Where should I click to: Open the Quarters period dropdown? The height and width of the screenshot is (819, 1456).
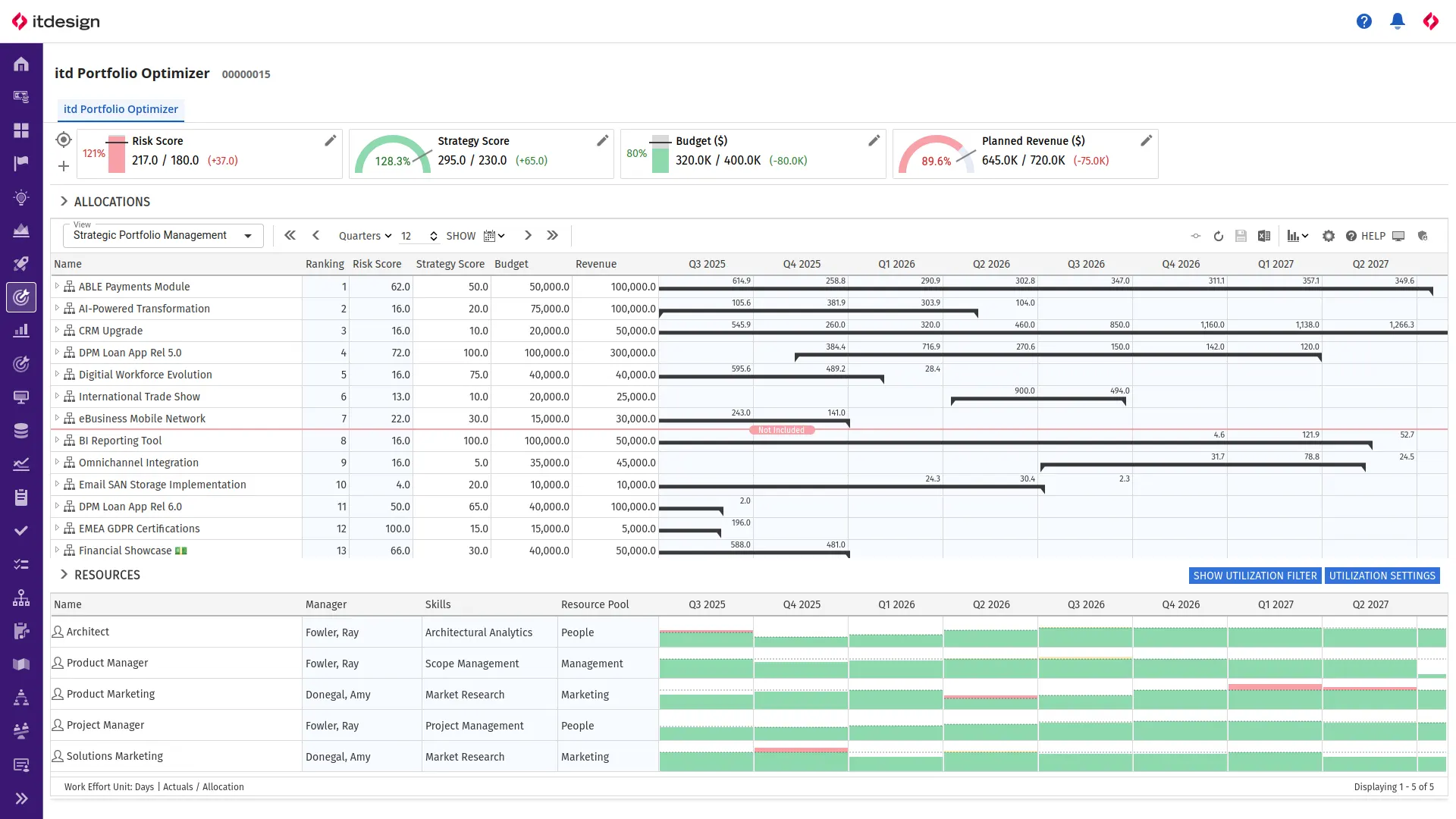pos(365,236)
